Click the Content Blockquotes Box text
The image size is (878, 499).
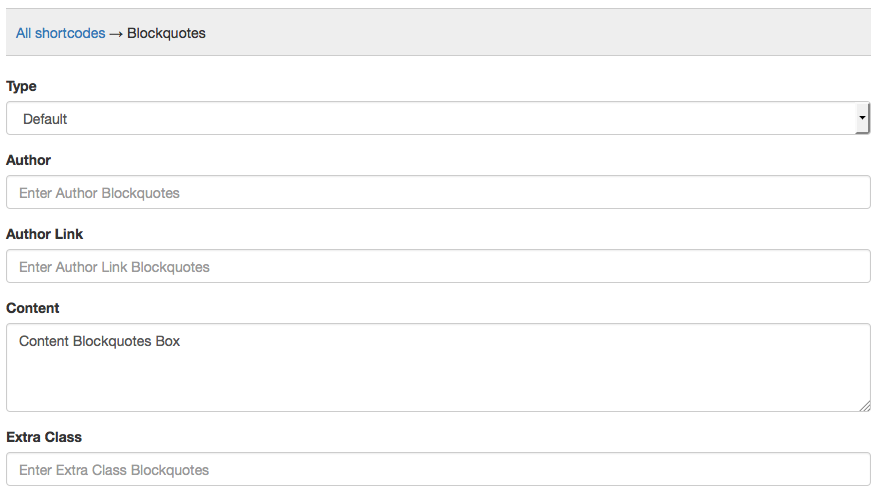(100, 341)
